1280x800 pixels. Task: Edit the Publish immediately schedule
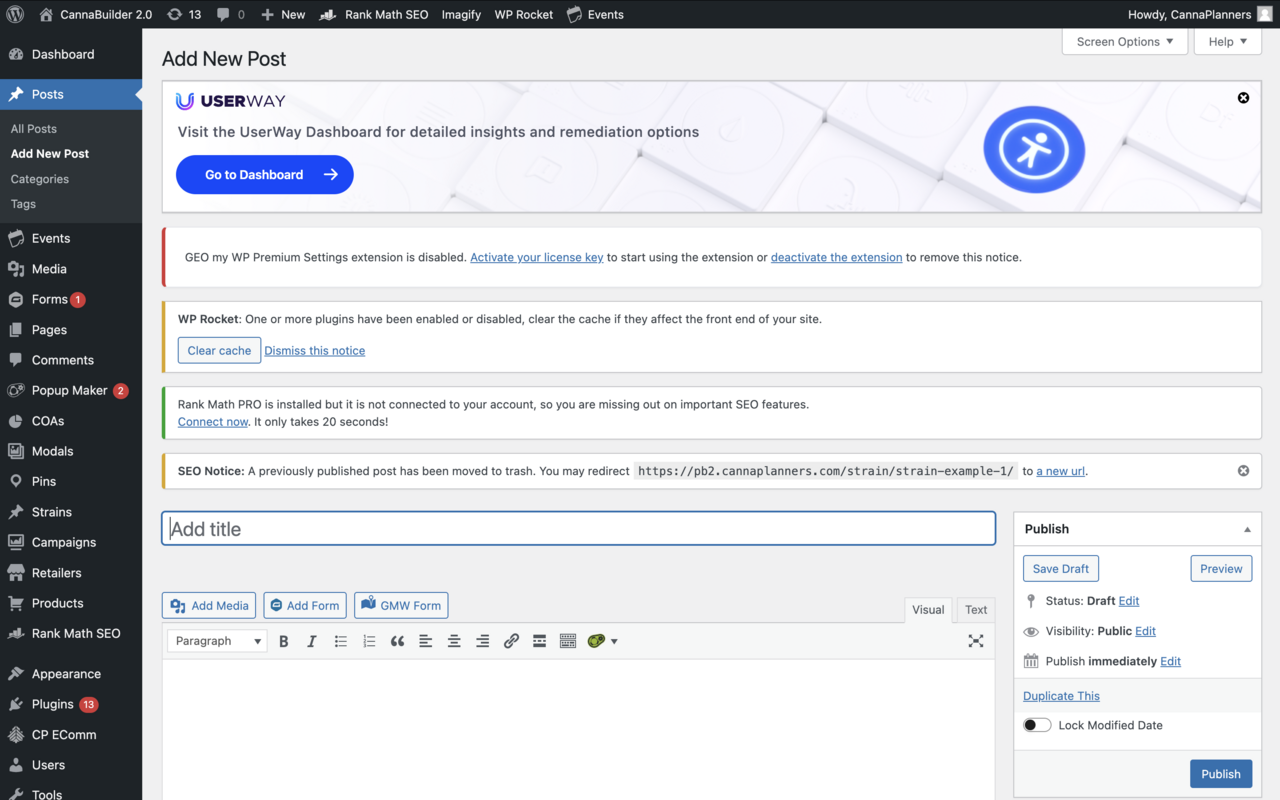(x=1171, y=661)
